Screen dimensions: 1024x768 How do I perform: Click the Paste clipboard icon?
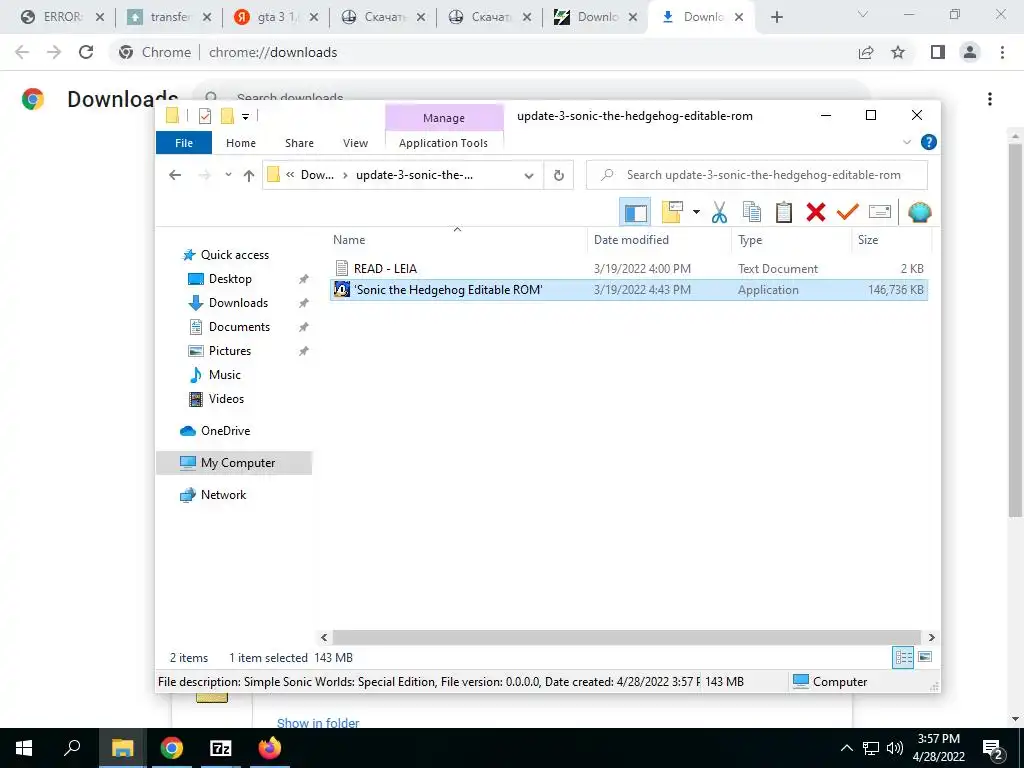(784, 212)
